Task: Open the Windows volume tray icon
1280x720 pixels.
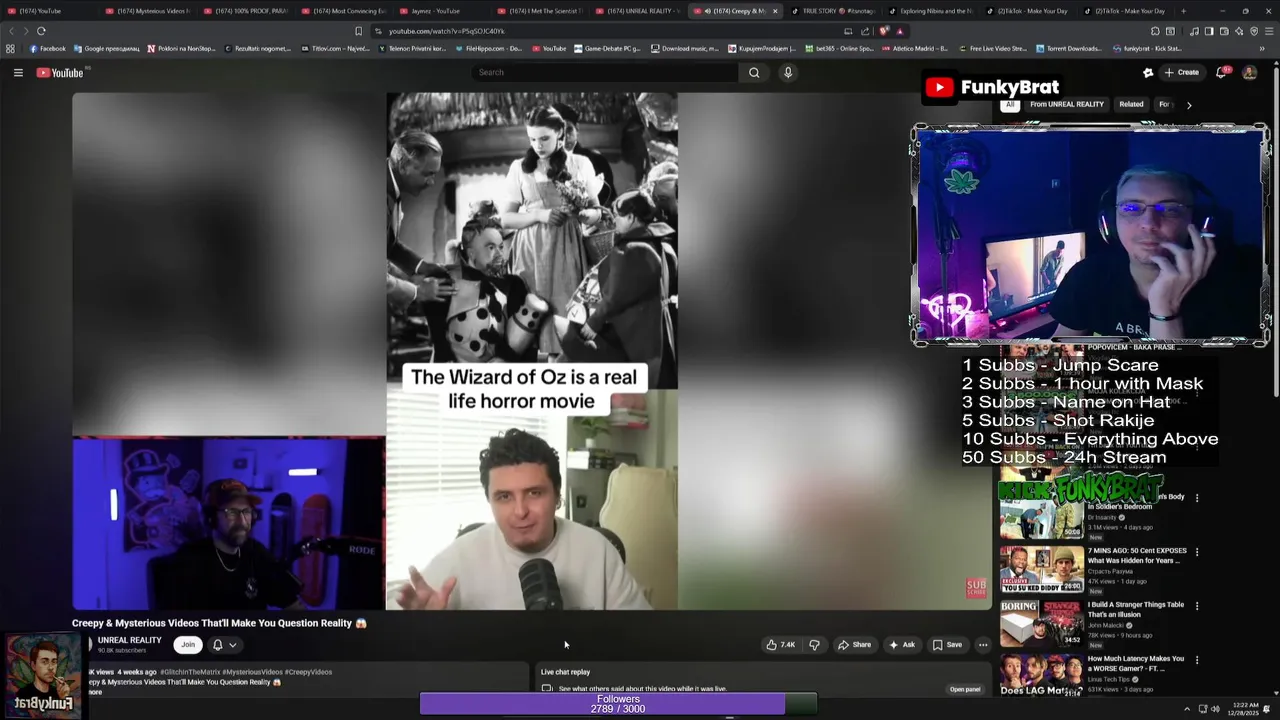Action: (1215, 709)
